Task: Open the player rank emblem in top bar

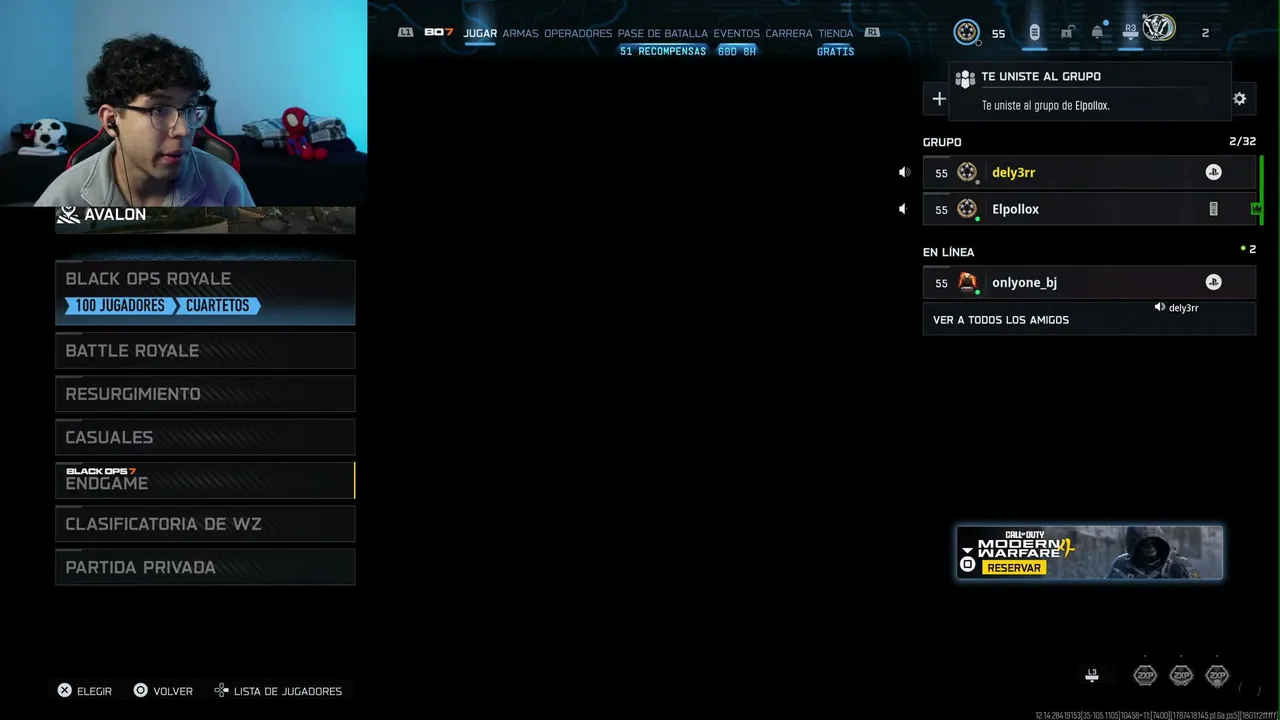Action: [x=967, y=32]
